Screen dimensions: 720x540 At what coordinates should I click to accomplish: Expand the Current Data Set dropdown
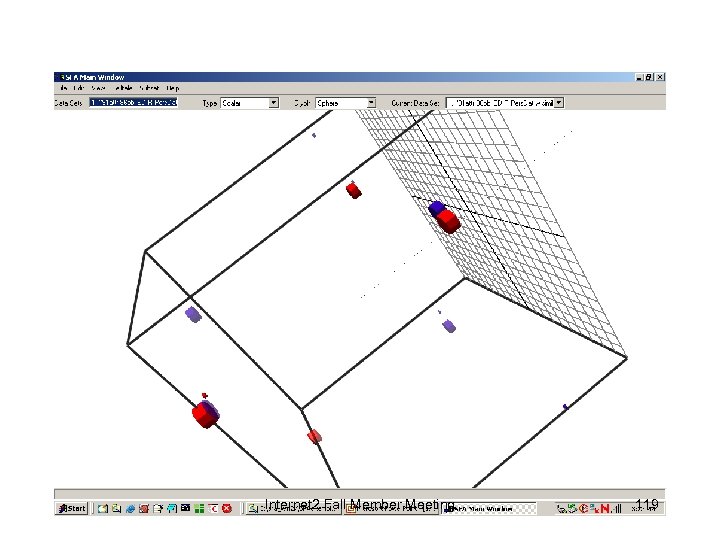click(559, 103)
